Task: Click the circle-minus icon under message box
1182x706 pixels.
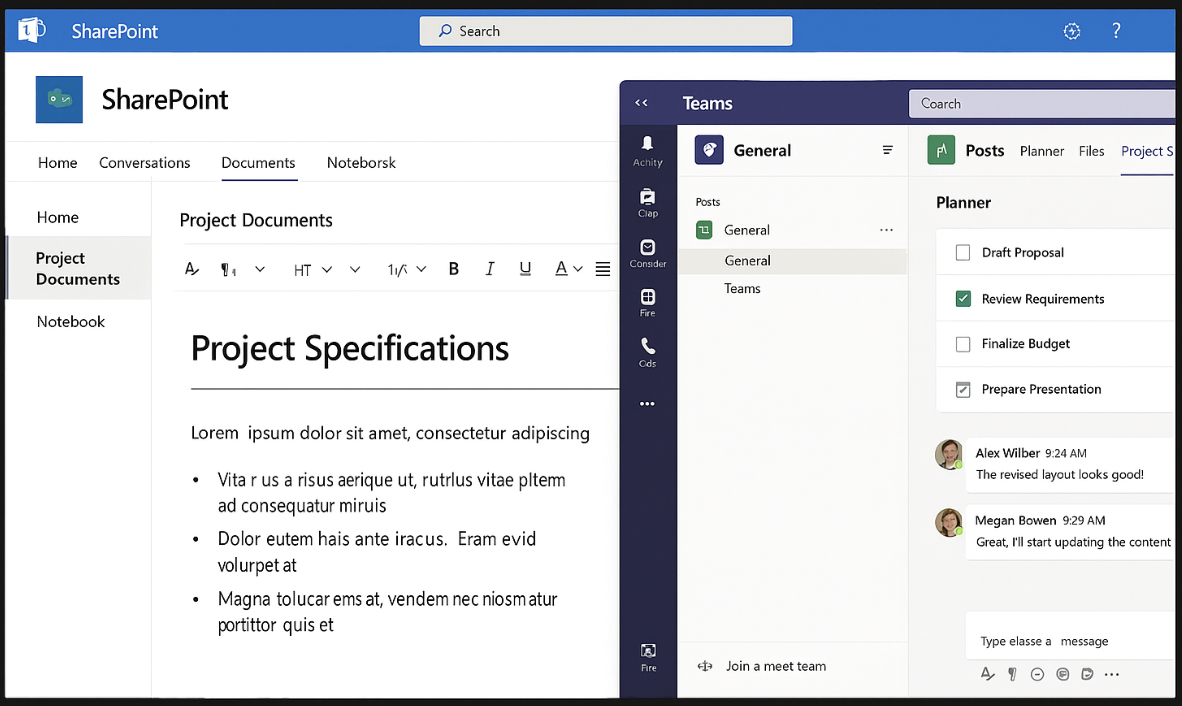Action: (x=1037, y=674)
